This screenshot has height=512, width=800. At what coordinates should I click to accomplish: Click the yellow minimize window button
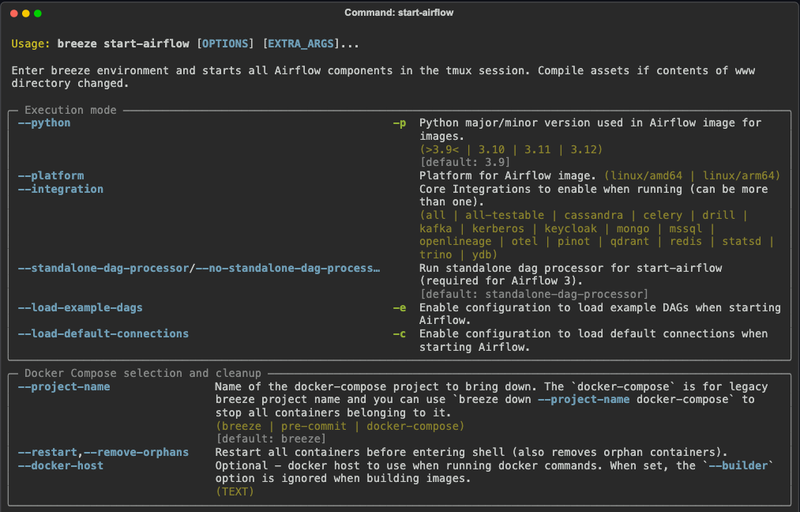pos(26,13)
